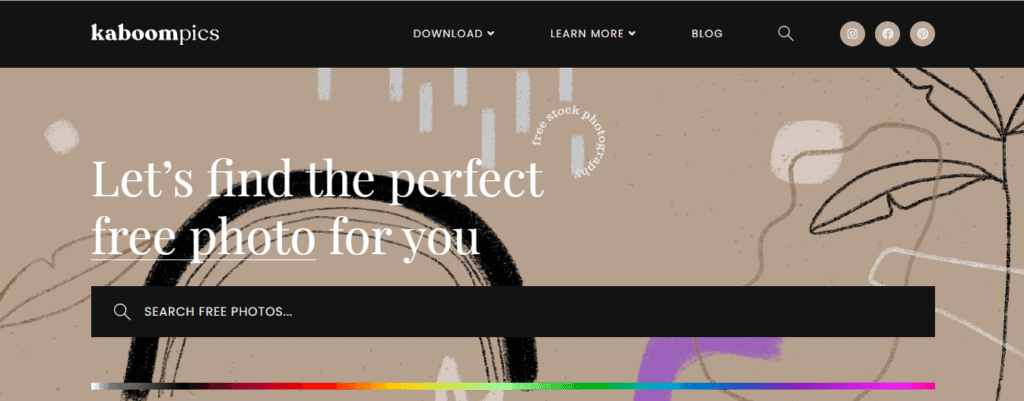Open the Pinterest social icon
The height and width of the screenshot is (401, 1024).
point(922,34)
